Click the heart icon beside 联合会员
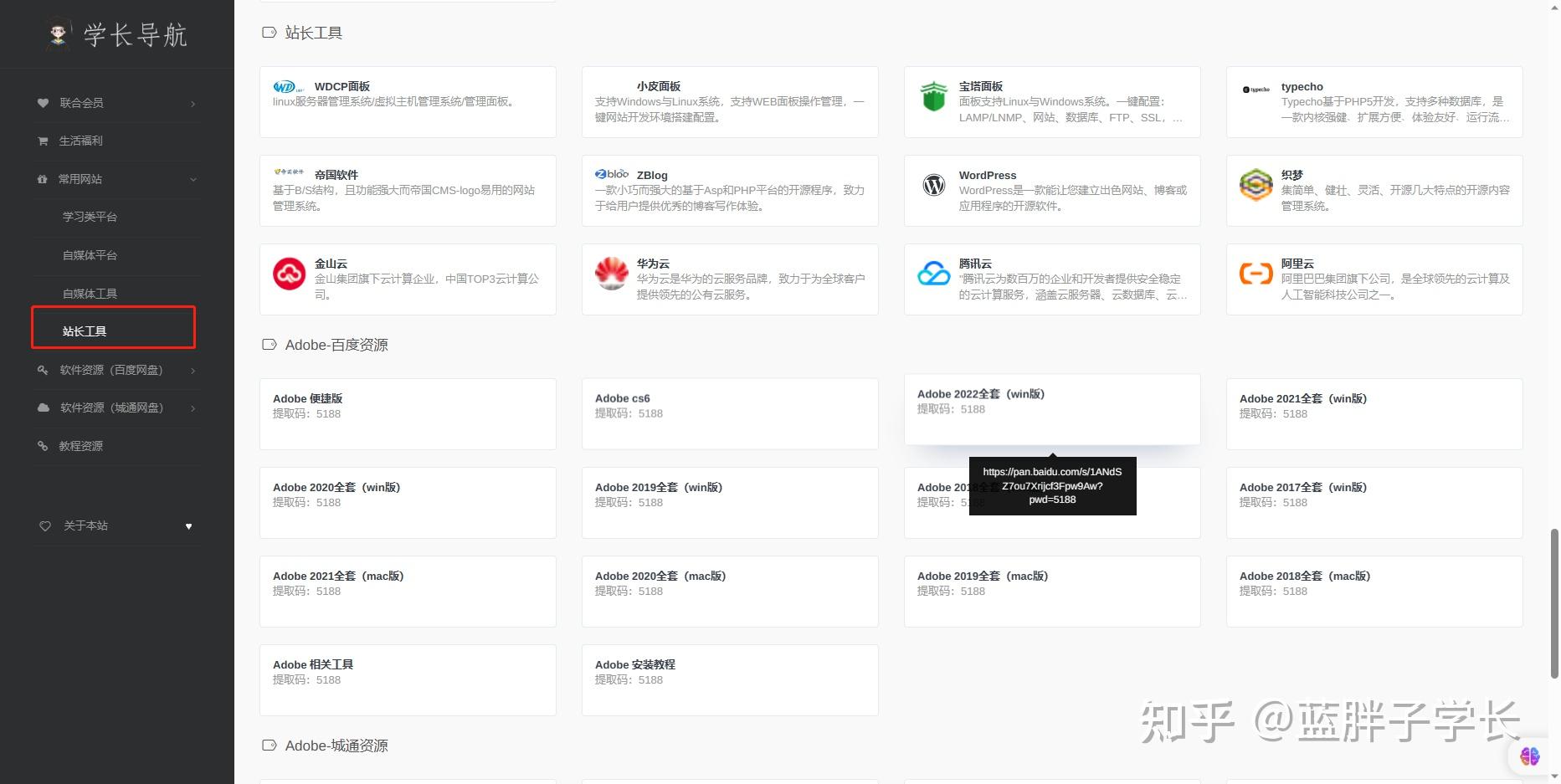1561x784 pixels. (43, 103)
